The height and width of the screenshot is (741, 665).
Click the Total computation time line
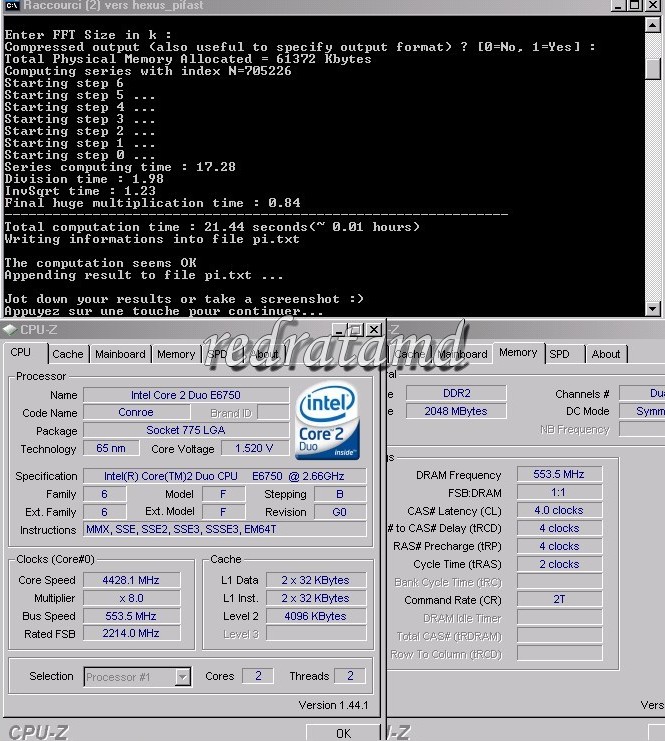pyautogui.click(x=212, y=227)
